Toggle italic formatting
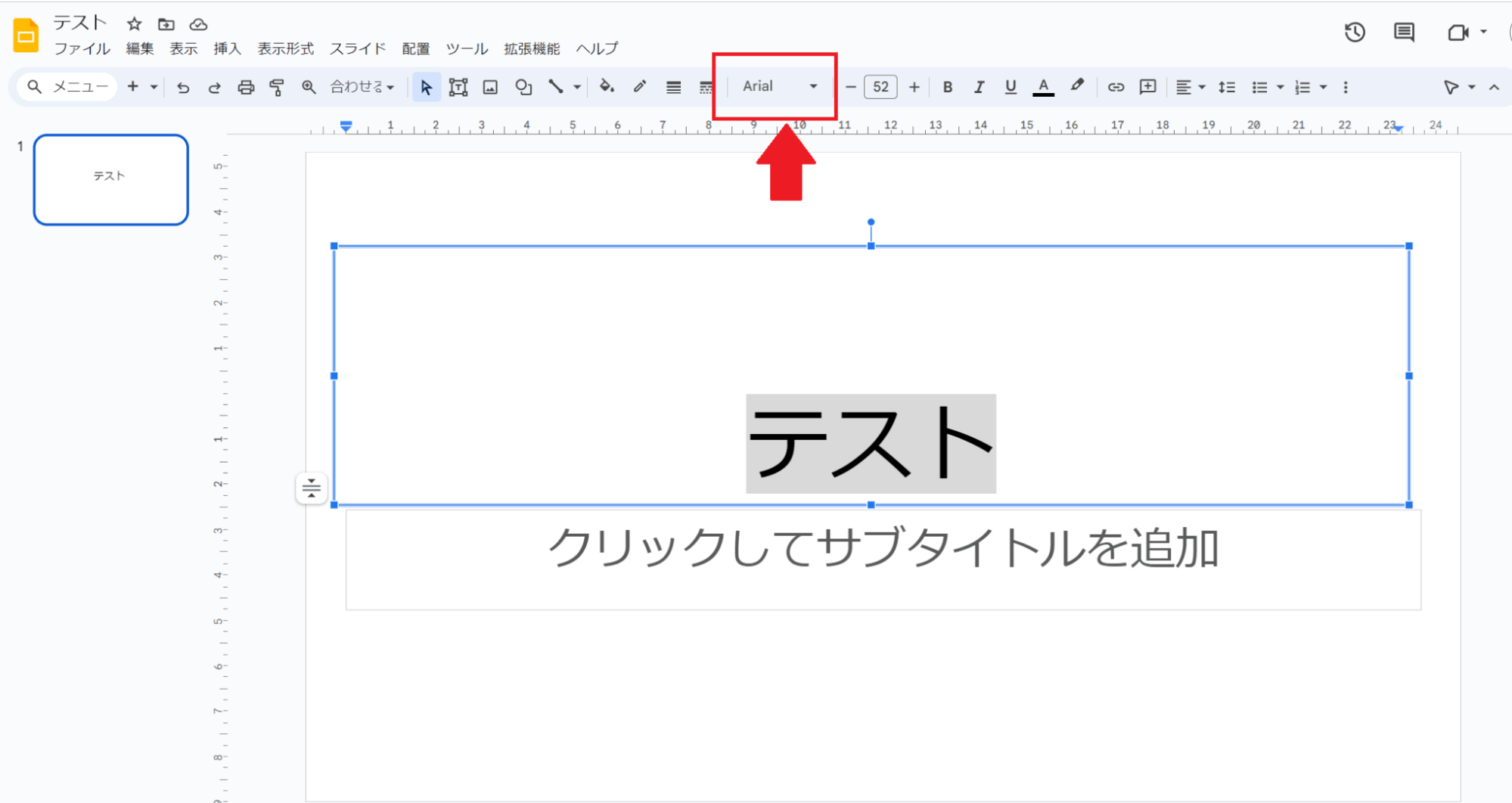1512x803 pixels. click(x=979, y=88)
